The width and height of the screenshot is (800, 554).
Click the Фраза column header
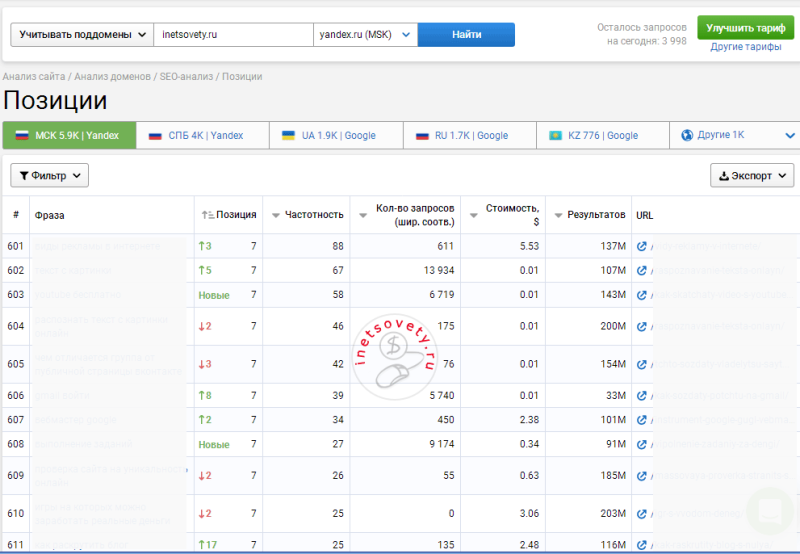pyautogui.click(x=49, y=215)
